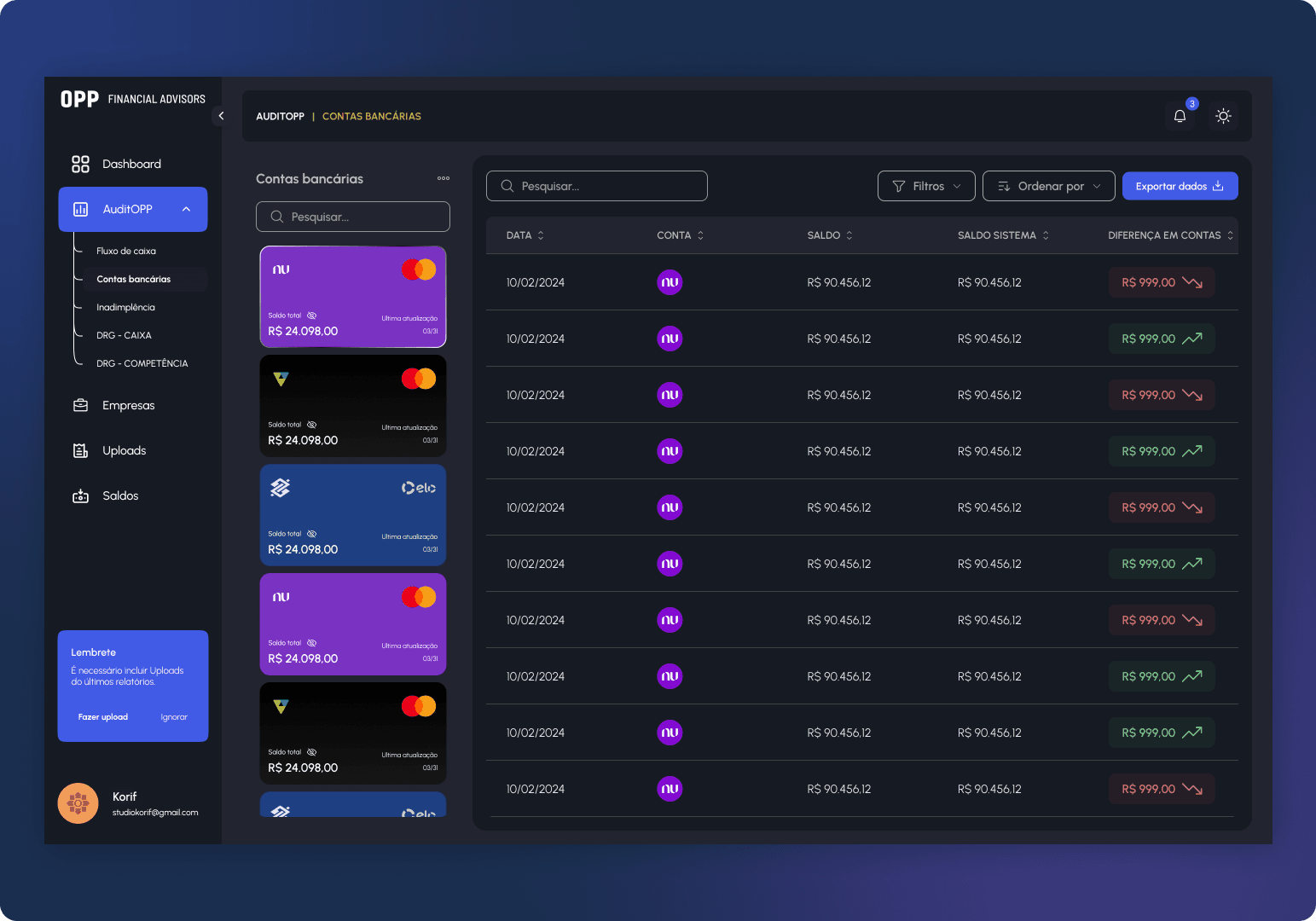The image size is (1316, 921).
Task: Click the magnifier icon in the cards search
Action: (x=277, y=217)
